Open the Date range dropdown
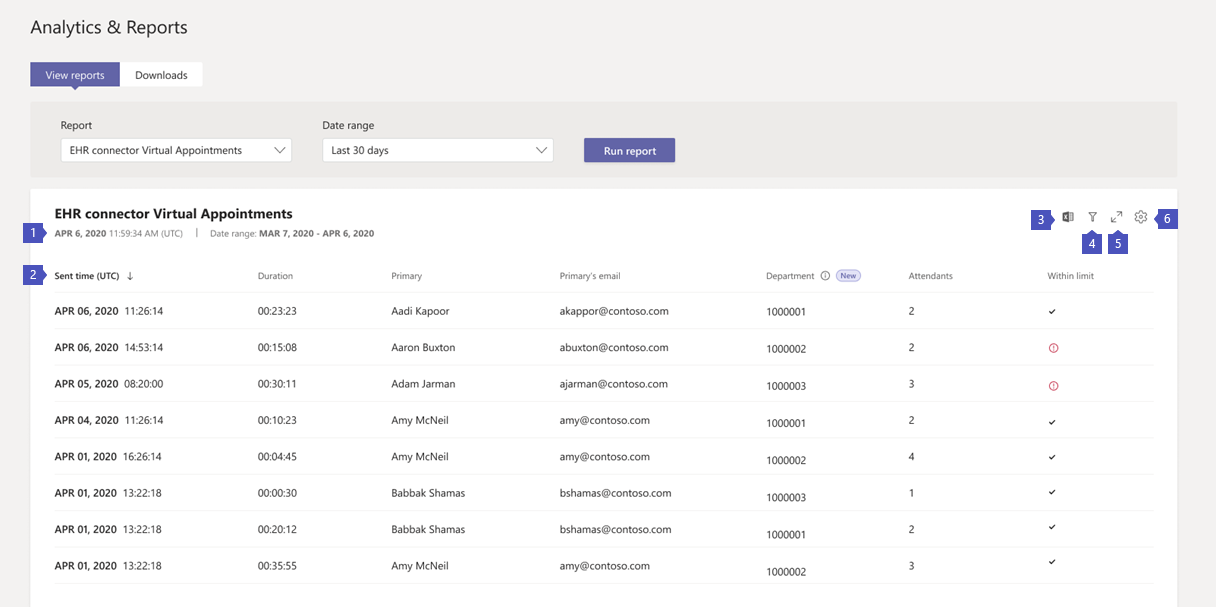This screenshot has width=1216, height=607. 438,150
